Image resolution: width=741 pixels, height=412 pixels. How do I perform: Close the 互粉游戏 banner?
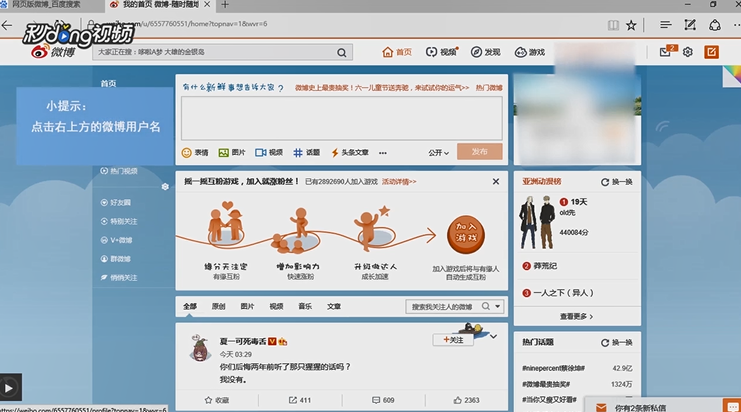496,181
